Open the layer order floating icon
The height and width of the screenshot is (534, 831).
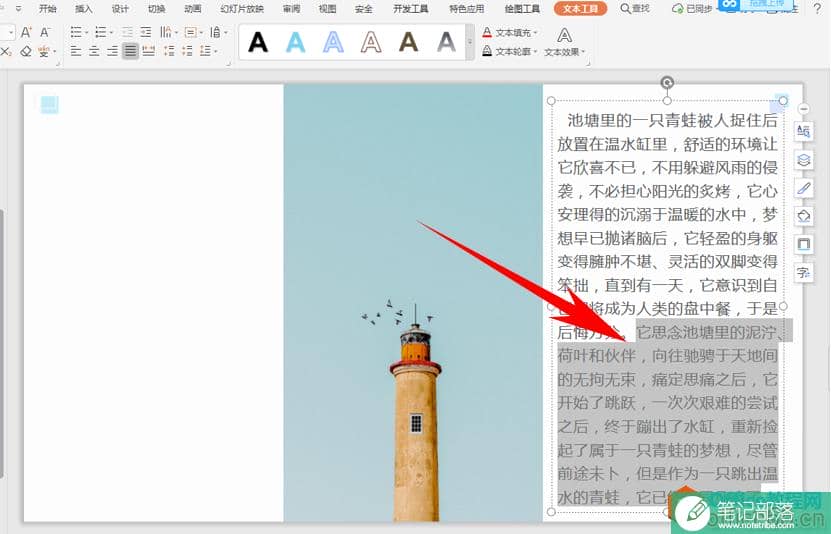804,159
